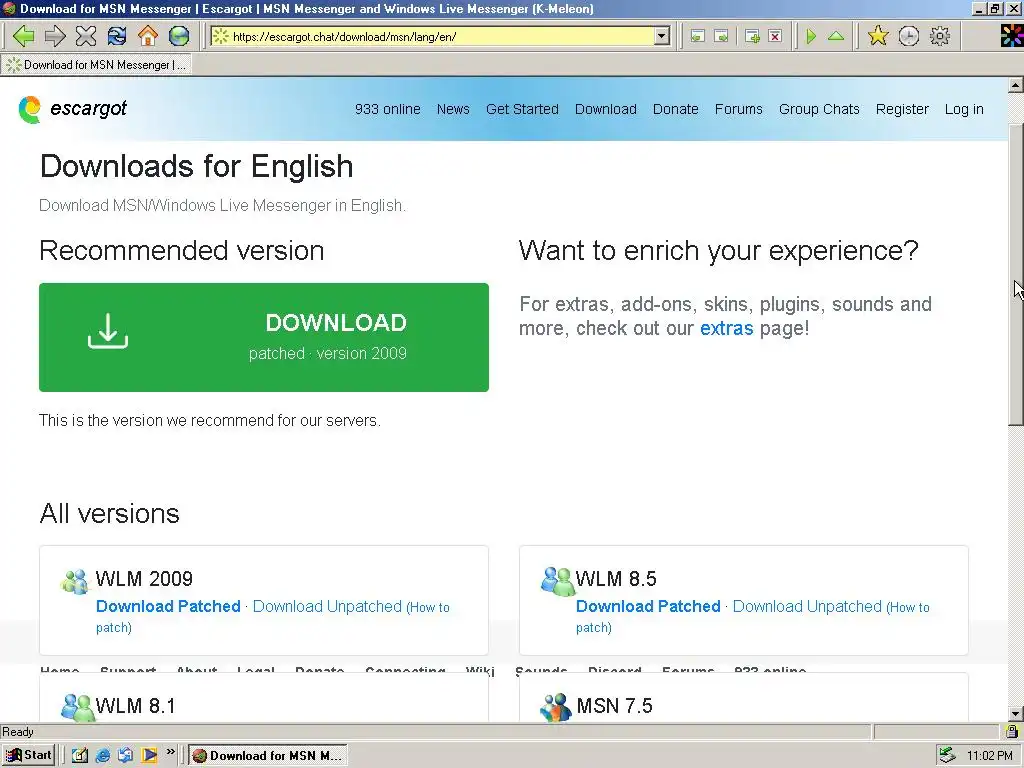Click Download Unpatched for WLM 8.5
The width and height of the screenshot is (1024, 768).
(807, 606)
